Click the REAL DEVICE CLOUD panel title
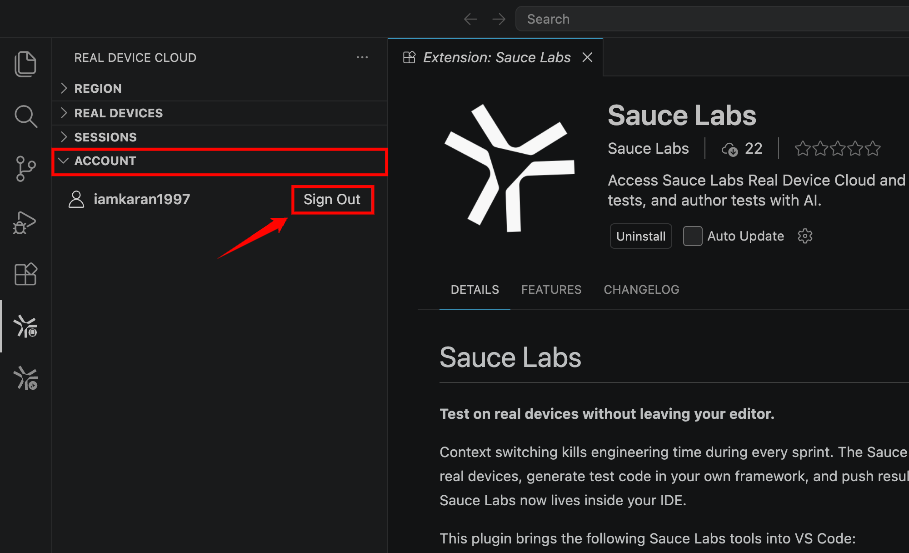909x553 pixels. coord(135,58)
